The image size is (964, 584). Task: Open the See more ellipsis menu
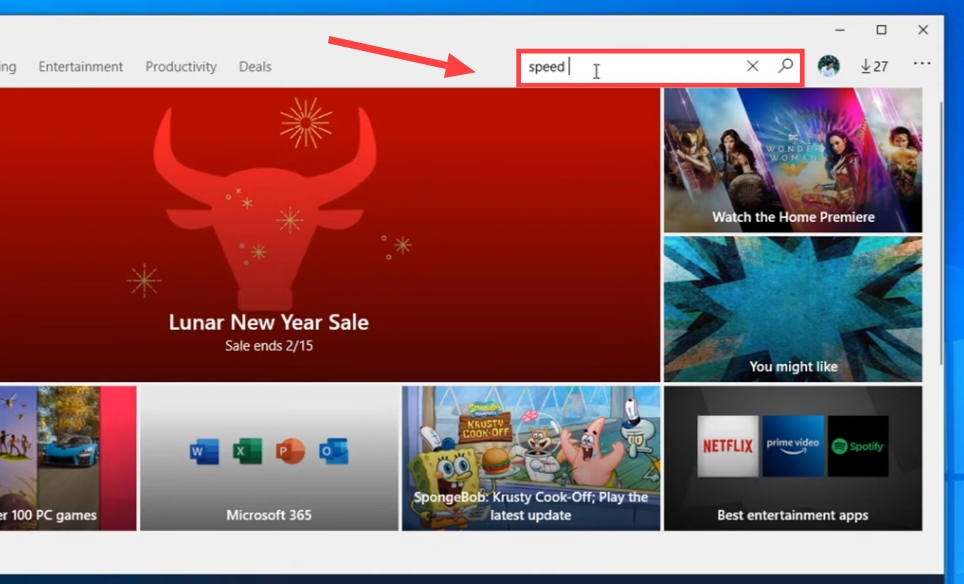pyautogui.click(x=922, y=63)
